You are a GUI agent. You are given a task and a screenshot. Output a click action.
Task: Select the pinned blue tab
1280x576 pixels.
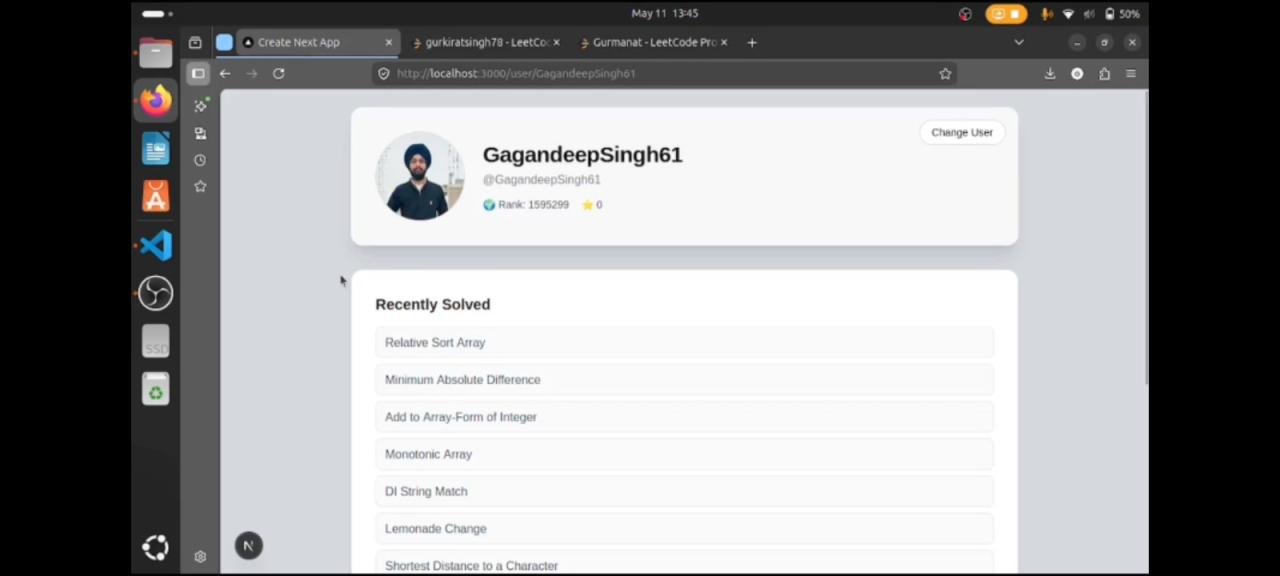point(224,42)
